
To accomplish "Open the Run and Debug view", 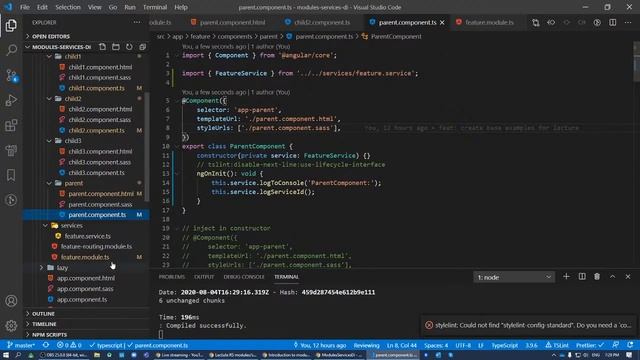I will [x=11, y=100].
